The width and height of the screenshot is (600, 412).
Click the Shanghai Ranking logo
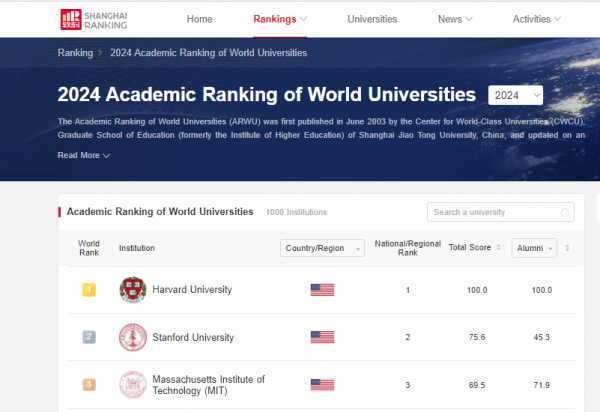click(x=95, y=18)
